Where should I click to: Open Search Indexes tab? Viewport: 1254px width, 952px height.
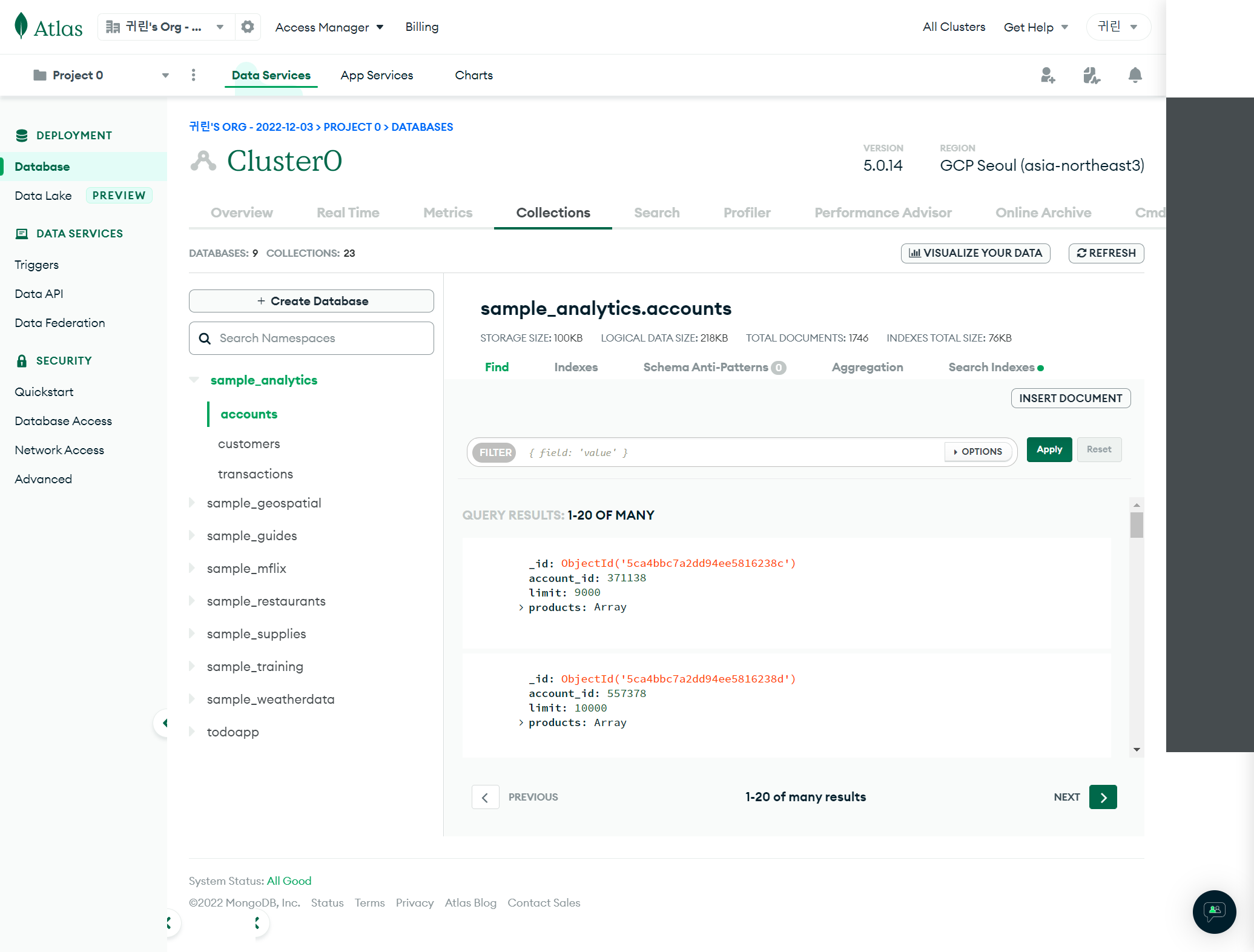[995, 367]
